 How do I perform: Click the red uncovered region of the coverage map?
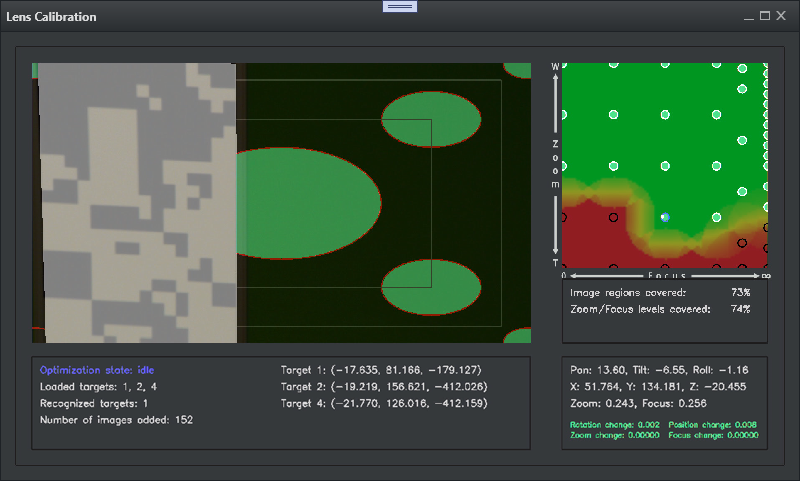click(590, 240)
